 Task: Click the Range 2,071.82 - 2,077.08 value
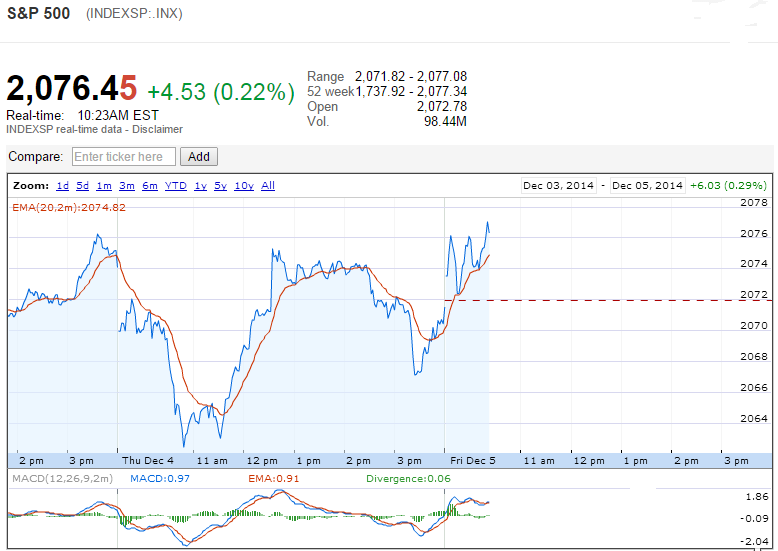(411, 76)
